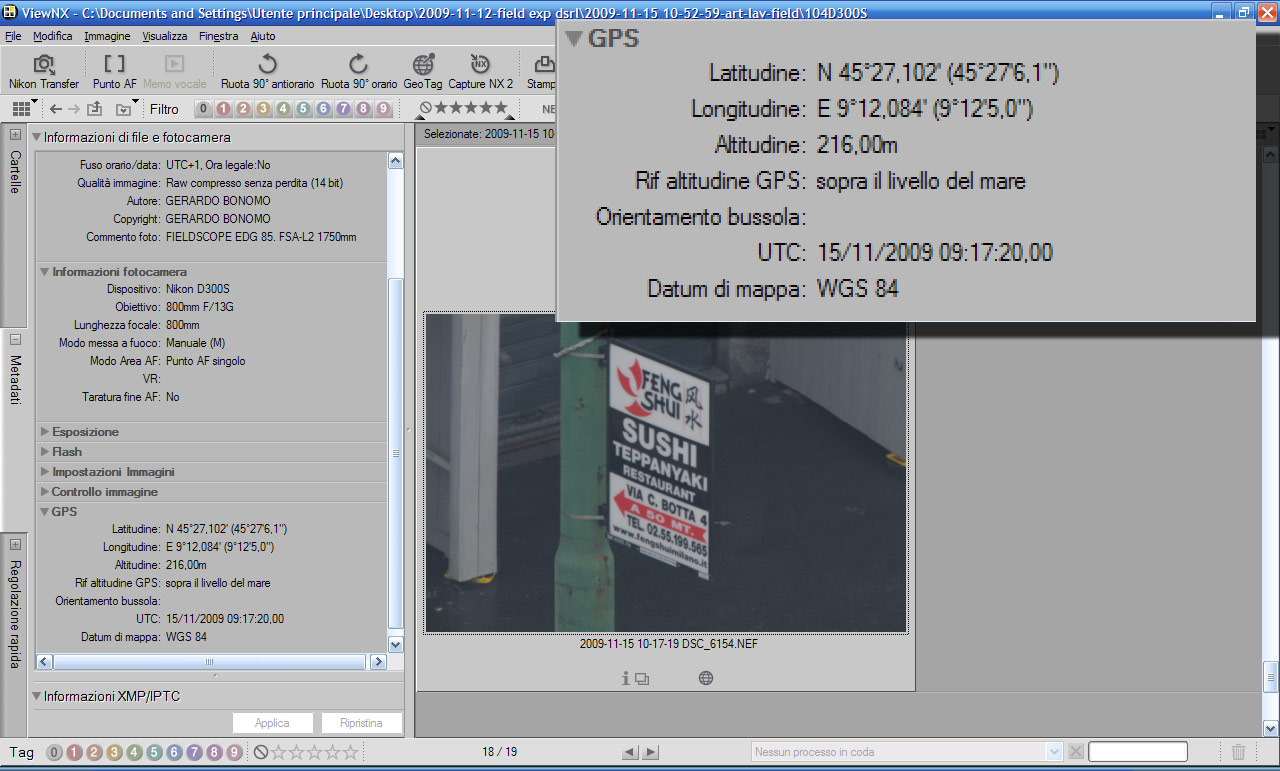The image size is (1280, 771).
Task: Click the 'Autore: GERARDO BONOMO' value
Action: point(218,201)
